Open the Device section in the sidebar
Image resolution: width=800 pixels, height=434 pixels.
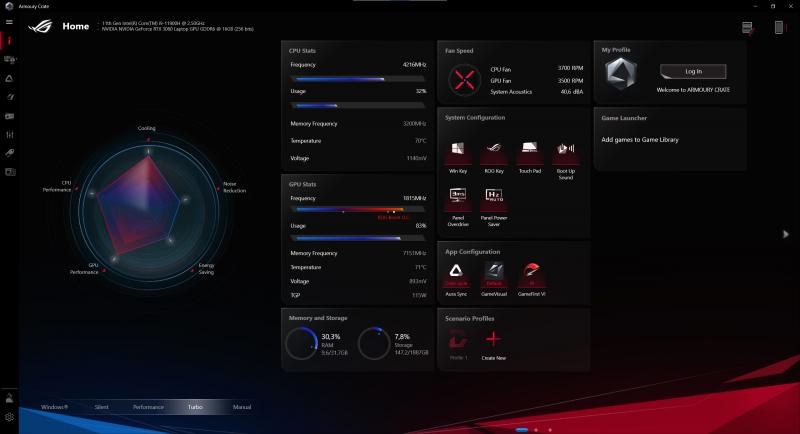tap(9, 60)
